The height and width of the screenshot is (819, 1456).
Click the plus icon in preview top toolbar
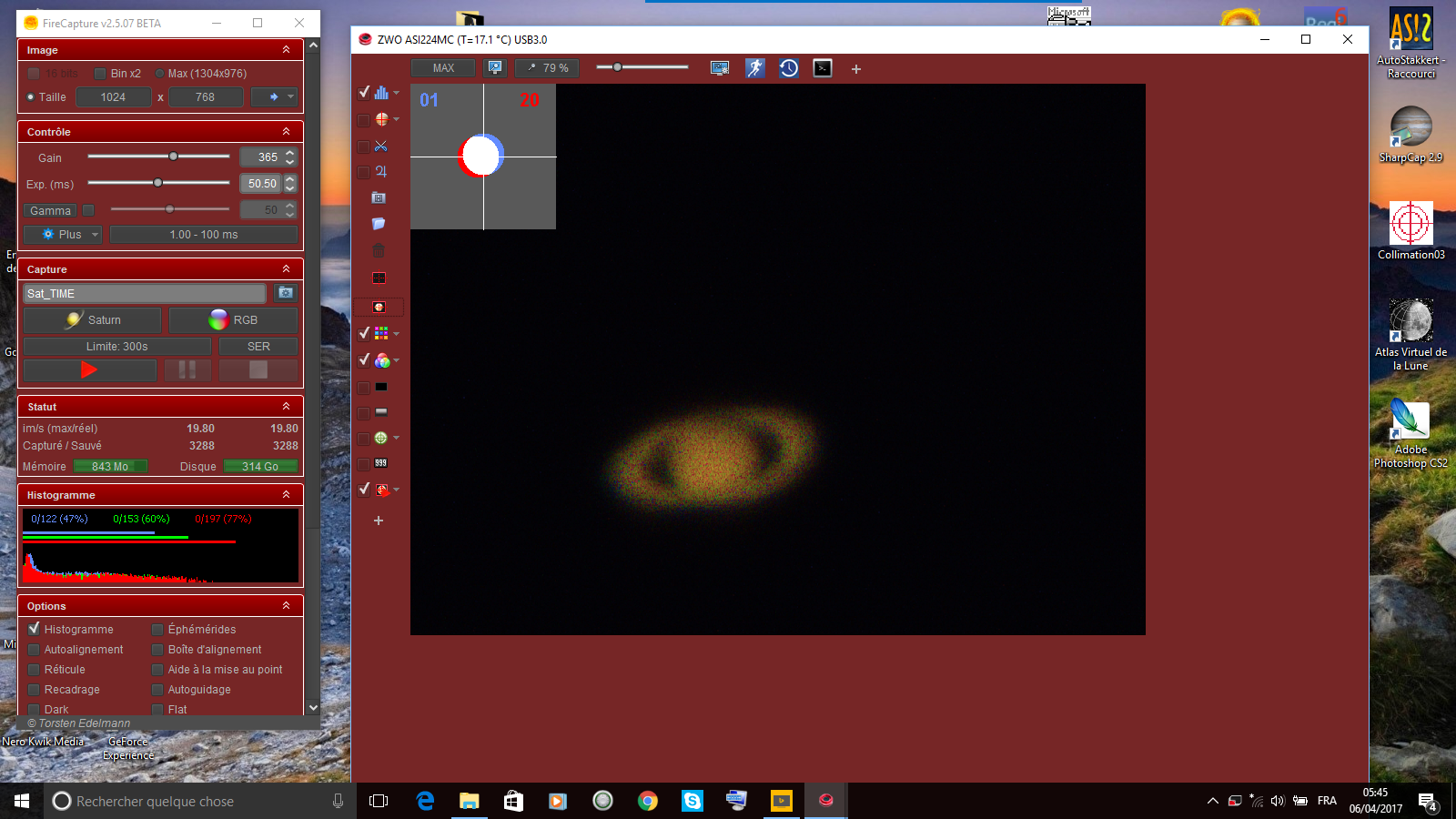pos(856,69)
